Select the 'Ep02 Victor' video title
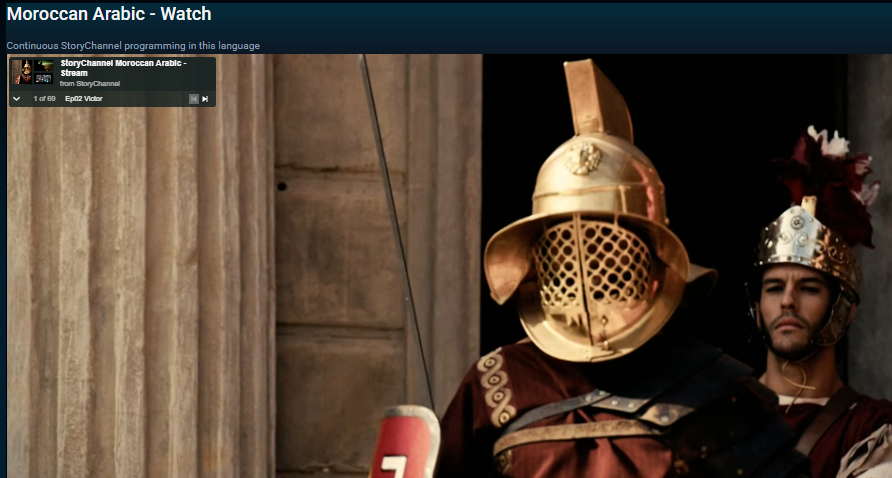 point(84,98)
